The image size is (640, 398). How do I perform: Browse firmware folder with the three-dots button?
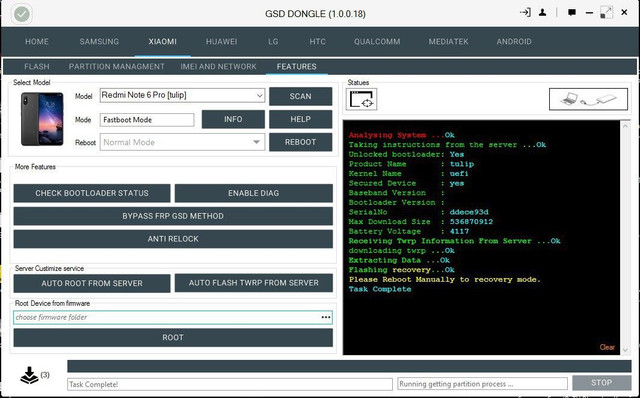326,317
